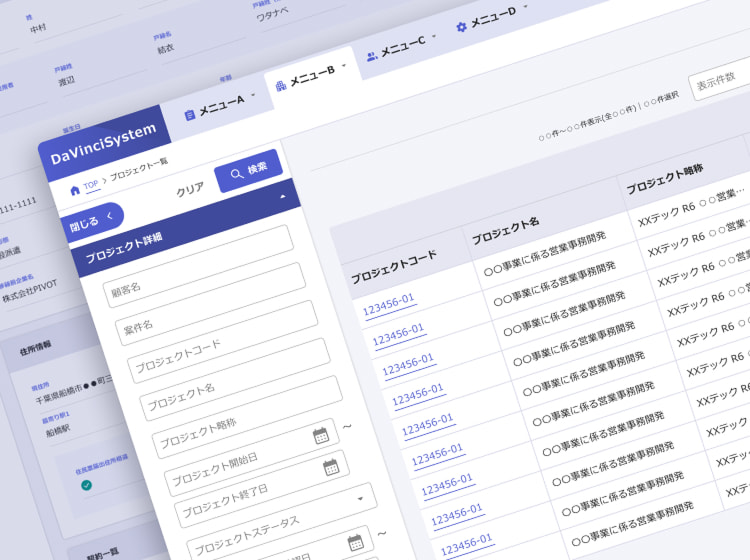This screenshot has height=560, width=750.
Task: Click the magnifier icon on the 検索 button
Action: coord(236,174)
